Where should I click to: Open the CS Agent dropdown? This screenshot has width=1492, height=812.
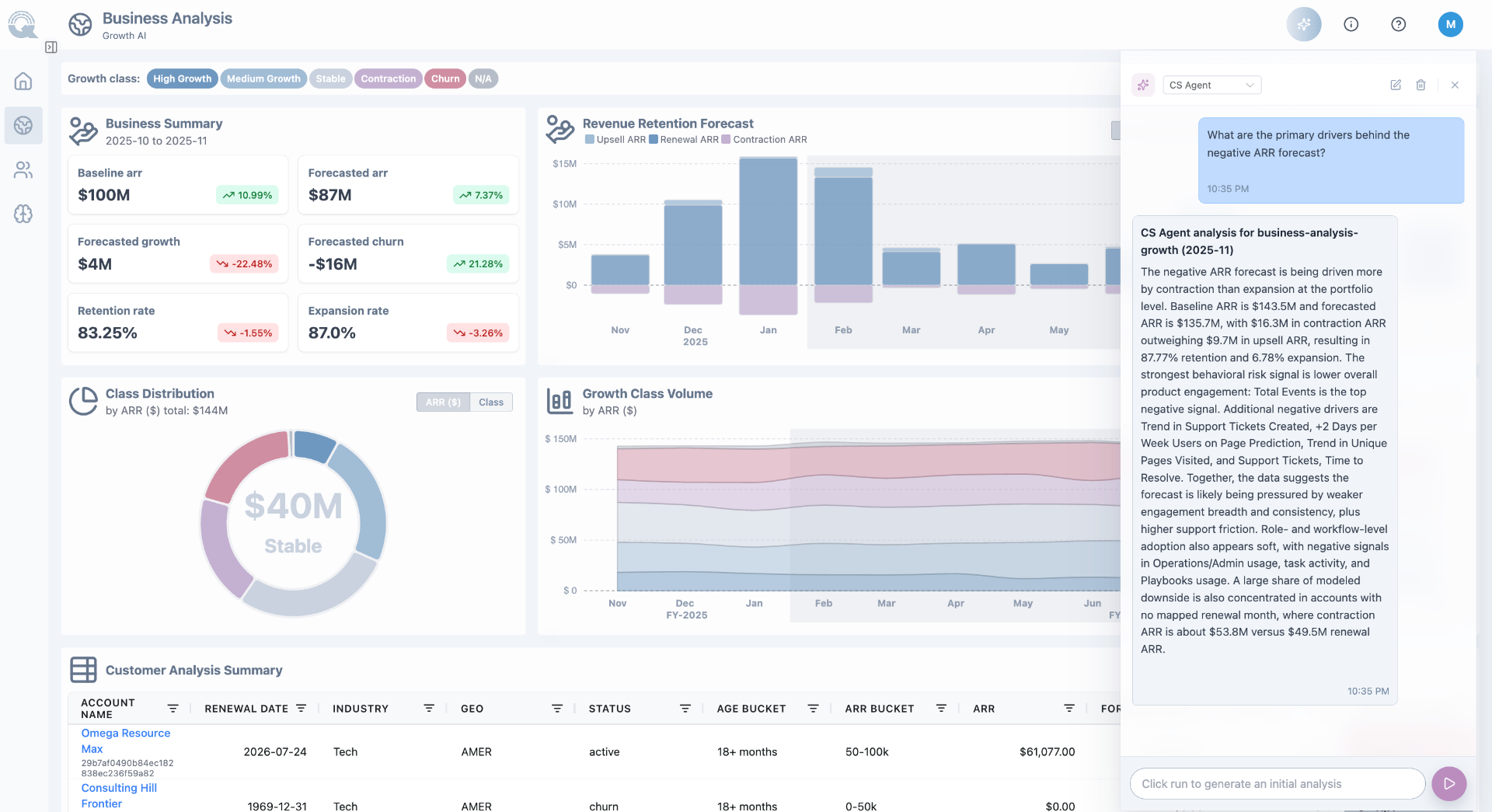click(x=1211, y=85)
